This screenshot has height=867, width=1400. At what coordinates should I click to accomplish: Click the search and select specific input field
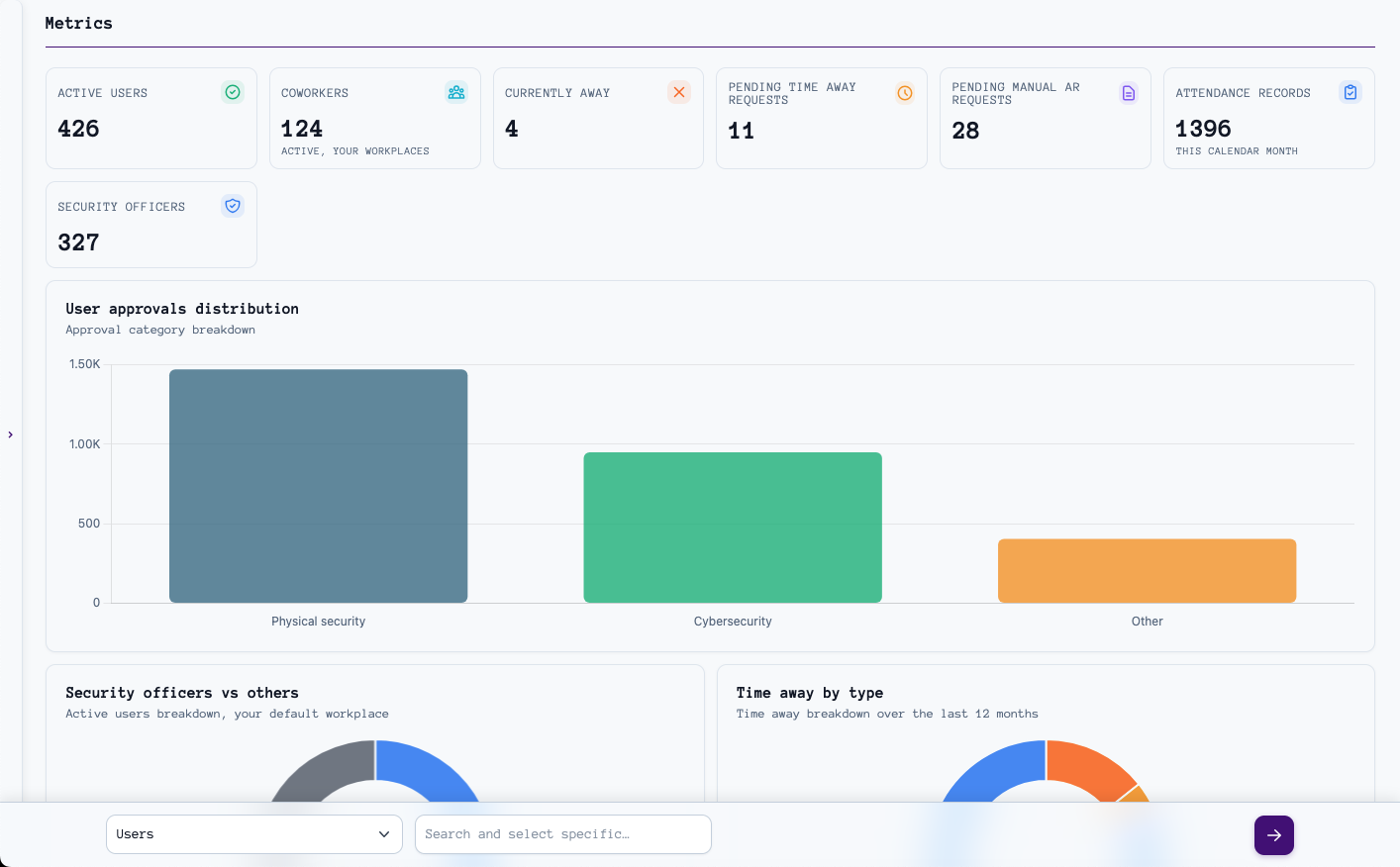[562, 834]
